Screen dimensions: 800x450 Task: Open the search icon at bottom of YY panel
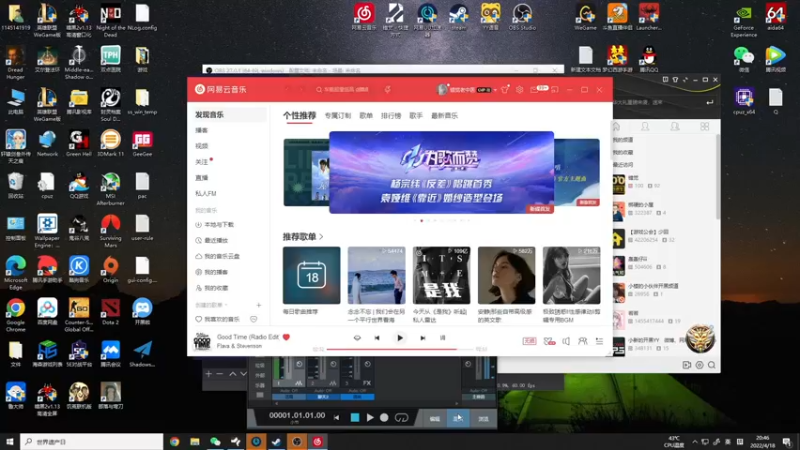coord(712,365)
